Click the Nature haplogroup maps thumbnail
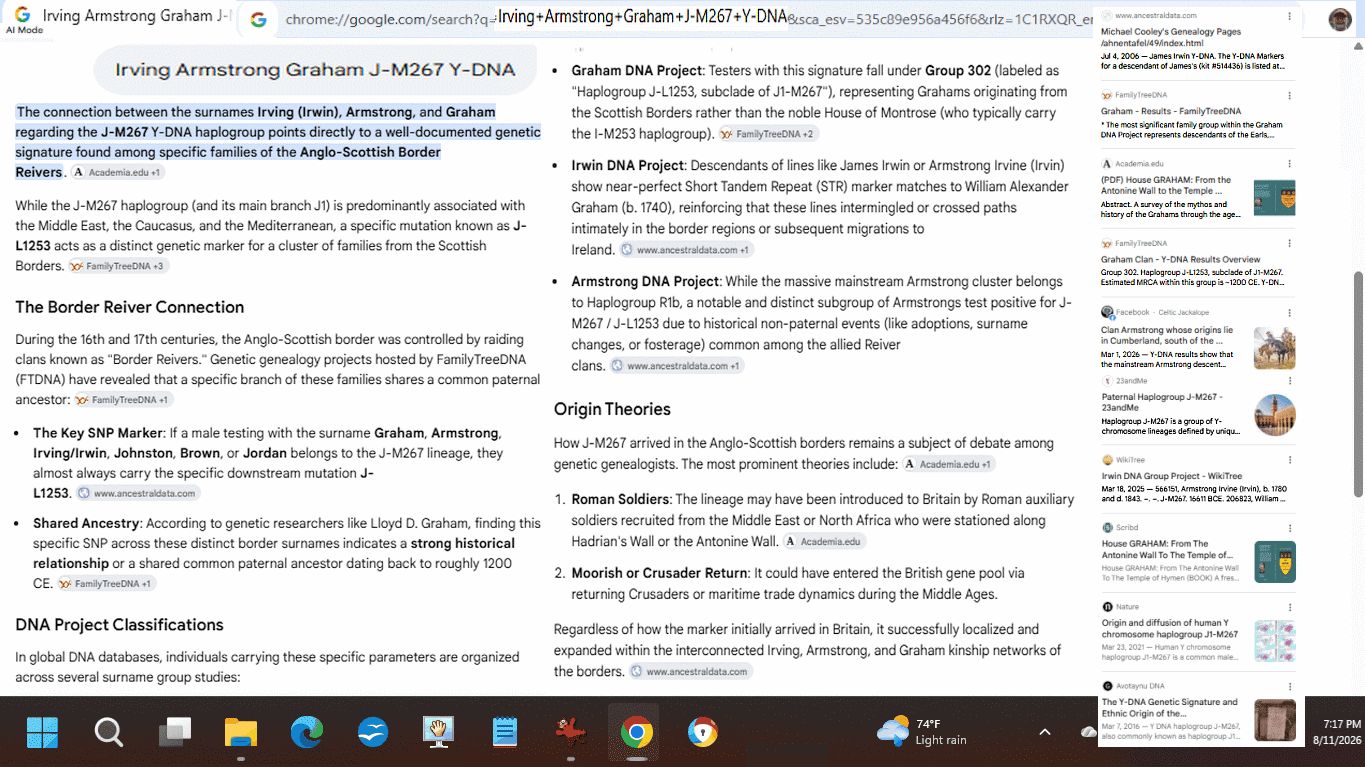1365x767 pixels. coord(1274,641)
